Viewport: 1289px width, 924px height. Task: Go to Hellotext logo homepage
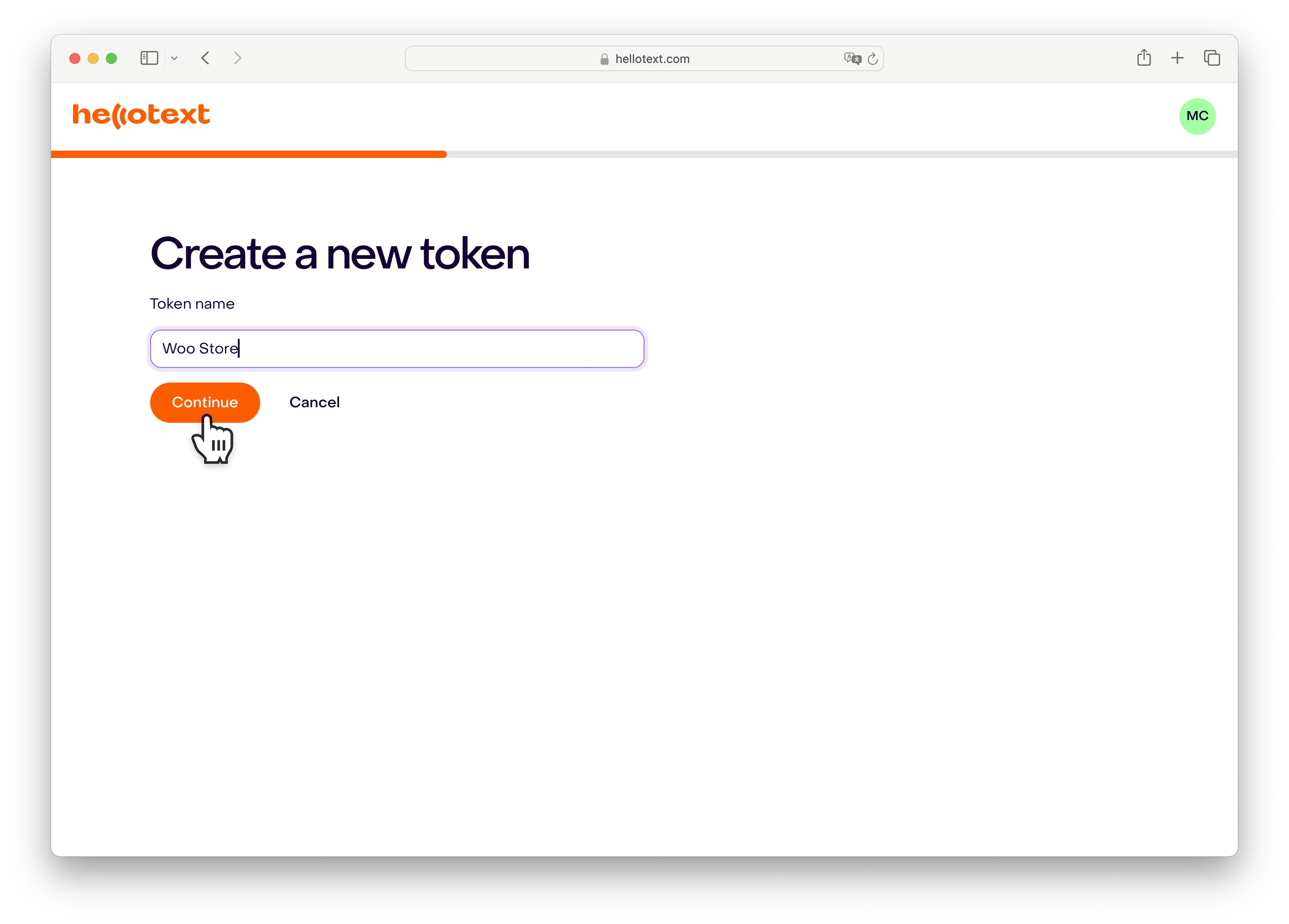coord(141,115)
